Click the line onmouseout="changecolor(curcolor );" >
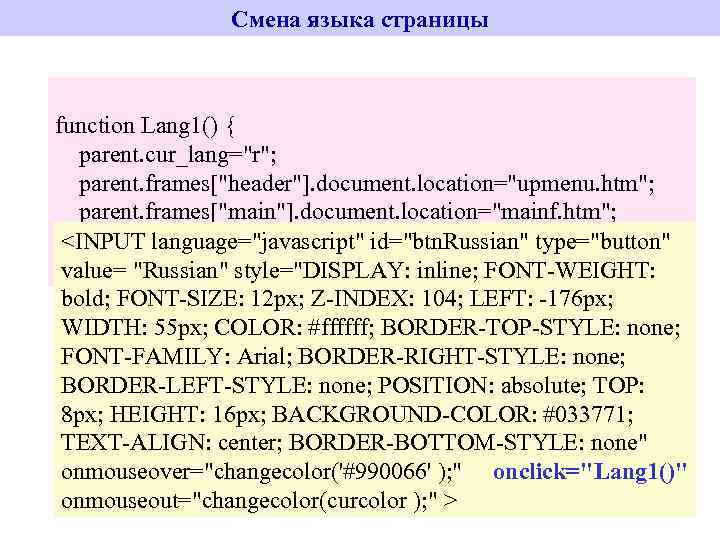The image size is (720, 540). [259, 501]
